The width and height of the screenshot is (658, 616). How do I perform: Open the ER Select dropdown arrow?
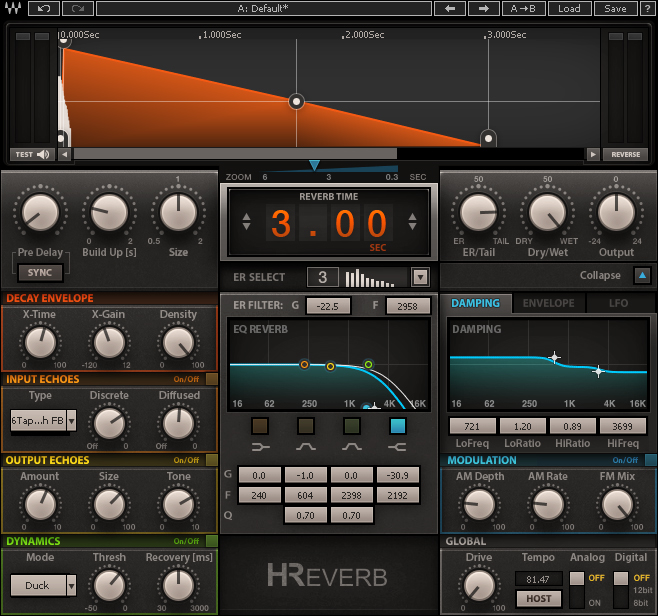[420, 277]
